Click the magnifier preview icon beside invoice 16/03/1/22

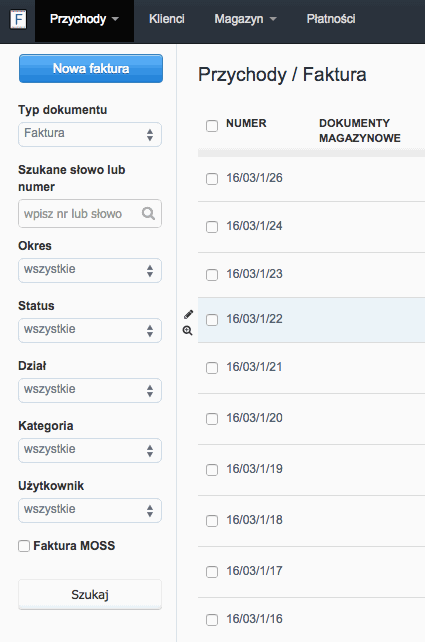click(188, 330)
